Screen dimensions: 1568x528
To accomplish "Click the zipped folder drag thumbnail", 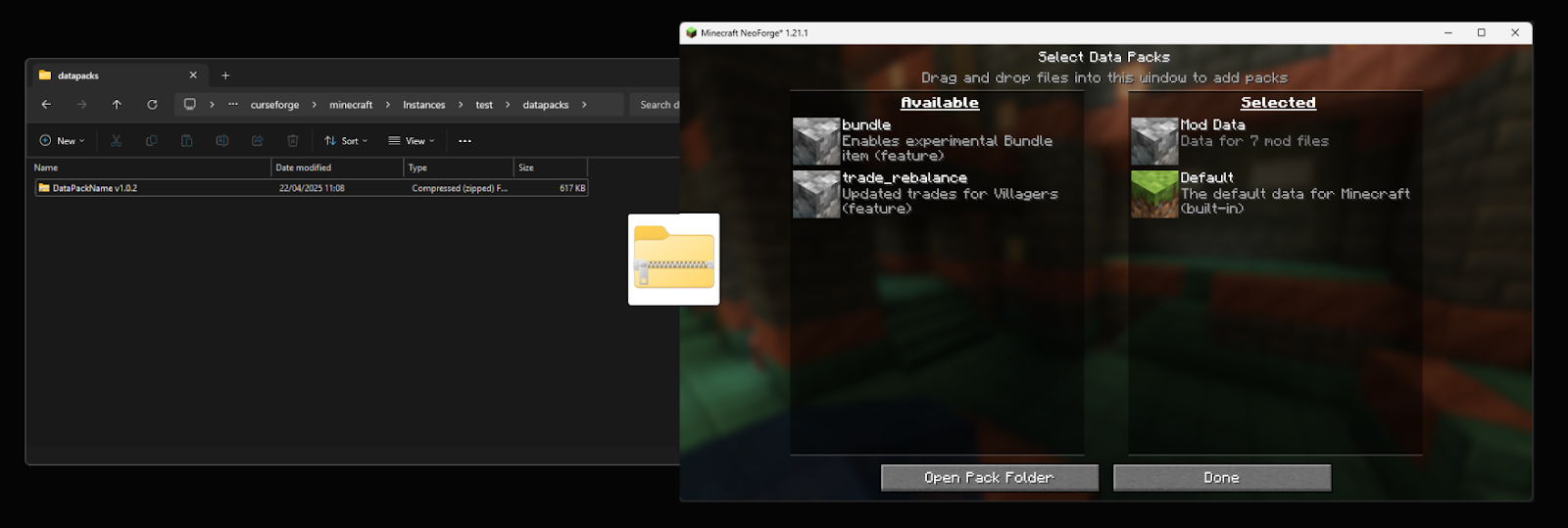I will pos(674,260).
